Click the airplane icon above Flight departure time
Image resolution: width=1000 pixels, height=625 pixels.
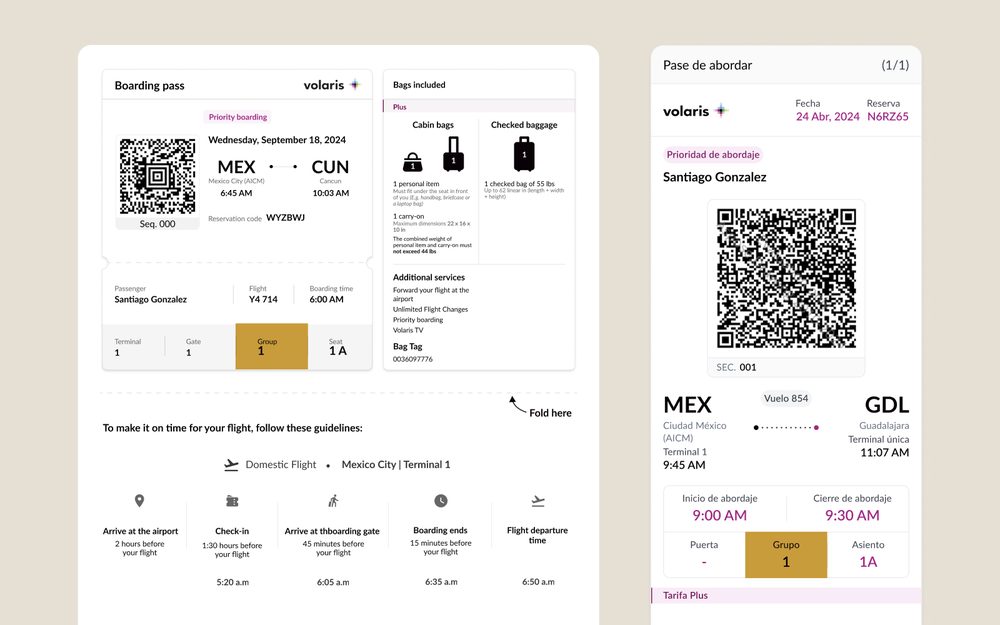538,501
